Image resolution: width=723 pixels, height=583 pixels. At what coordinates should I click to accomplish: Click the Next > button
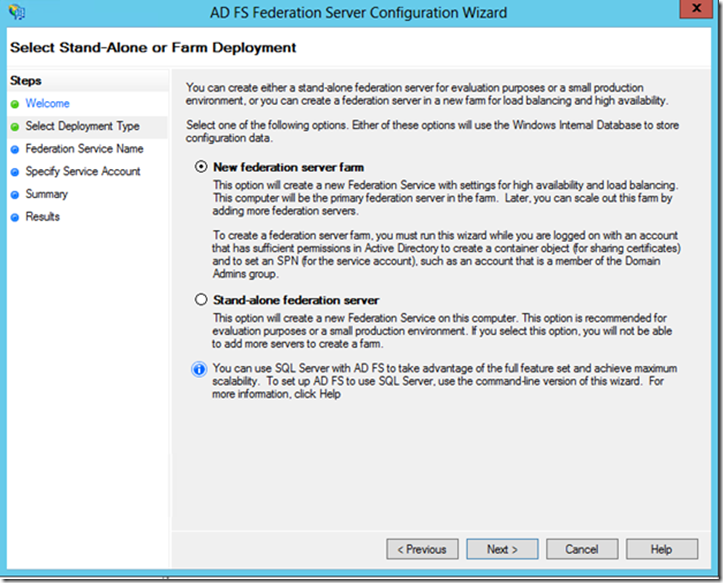(502, 549)
